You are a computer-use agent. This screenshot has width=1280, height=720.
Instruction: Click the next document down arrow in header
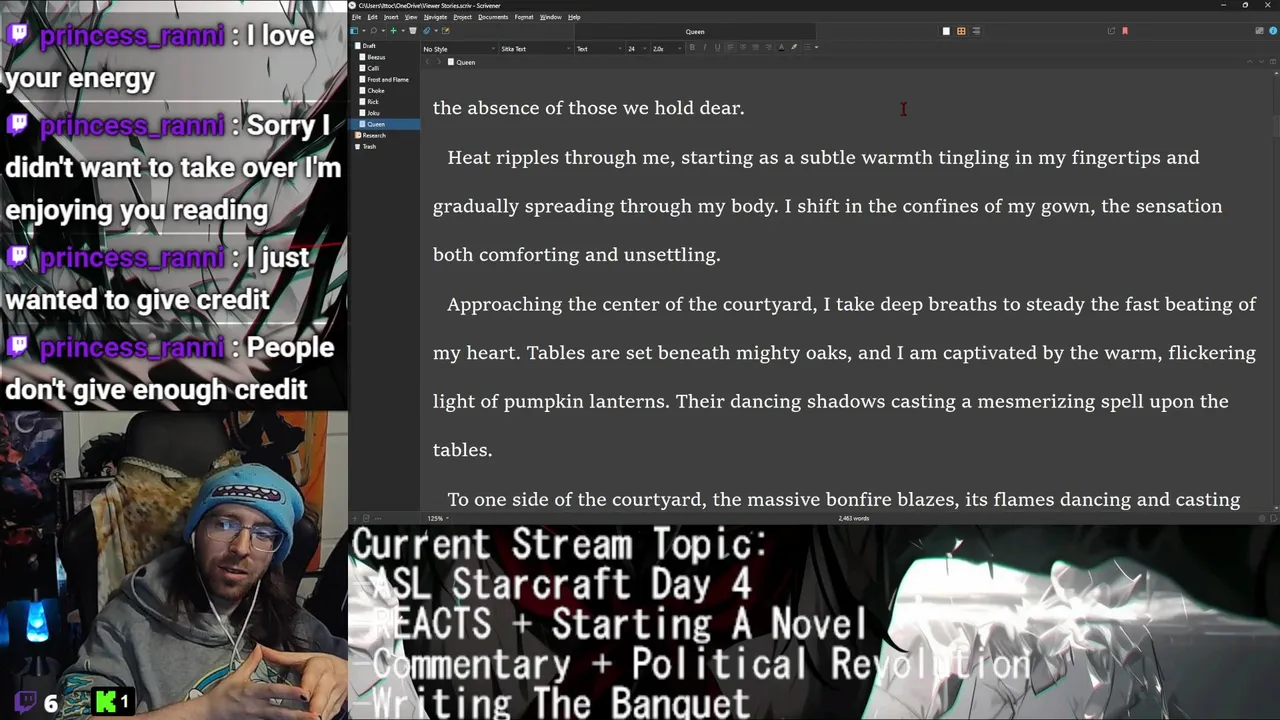pos(1262,62)
